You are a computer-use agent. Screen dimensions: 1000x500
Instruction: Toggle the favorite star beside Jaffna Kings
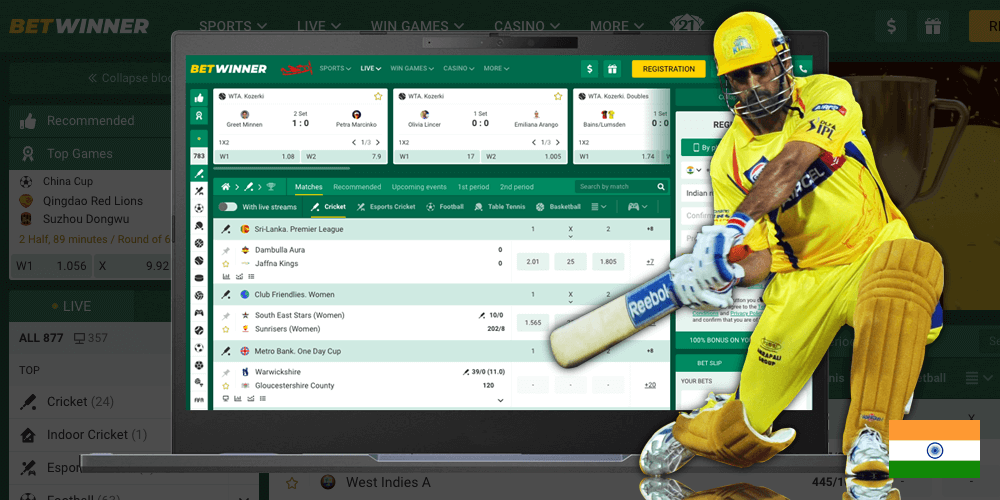pyautogui.click(x=226, y=263)
